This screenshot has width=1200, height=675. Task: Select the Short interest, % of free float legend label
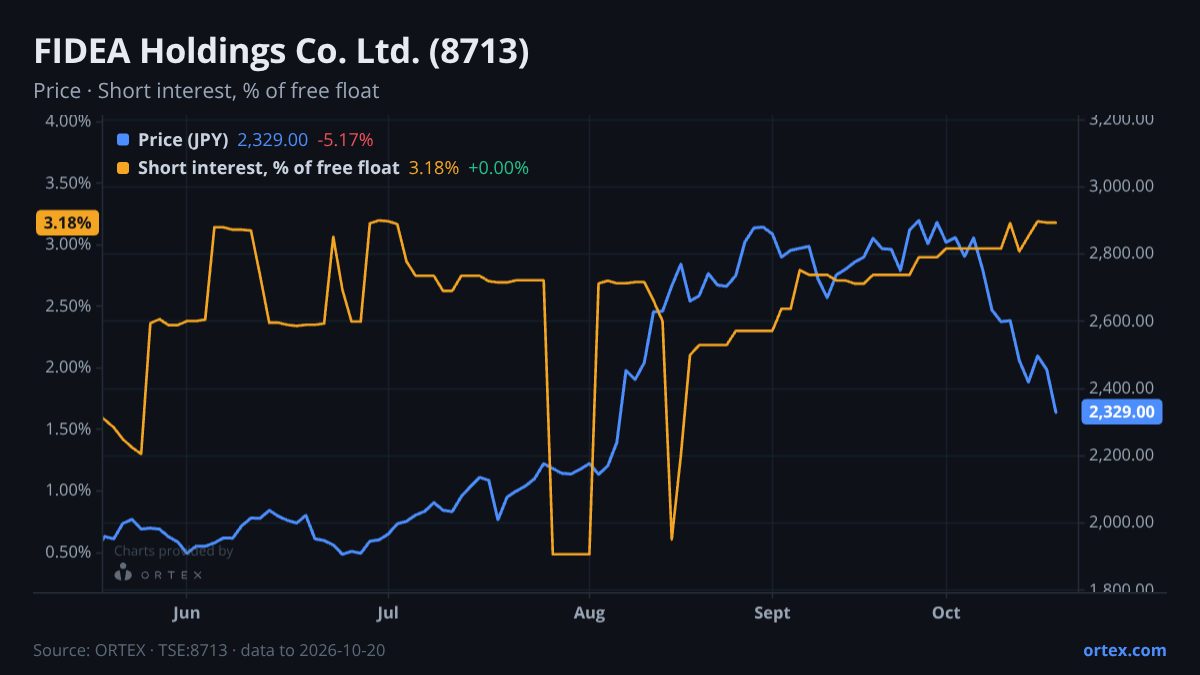[268, 168]
